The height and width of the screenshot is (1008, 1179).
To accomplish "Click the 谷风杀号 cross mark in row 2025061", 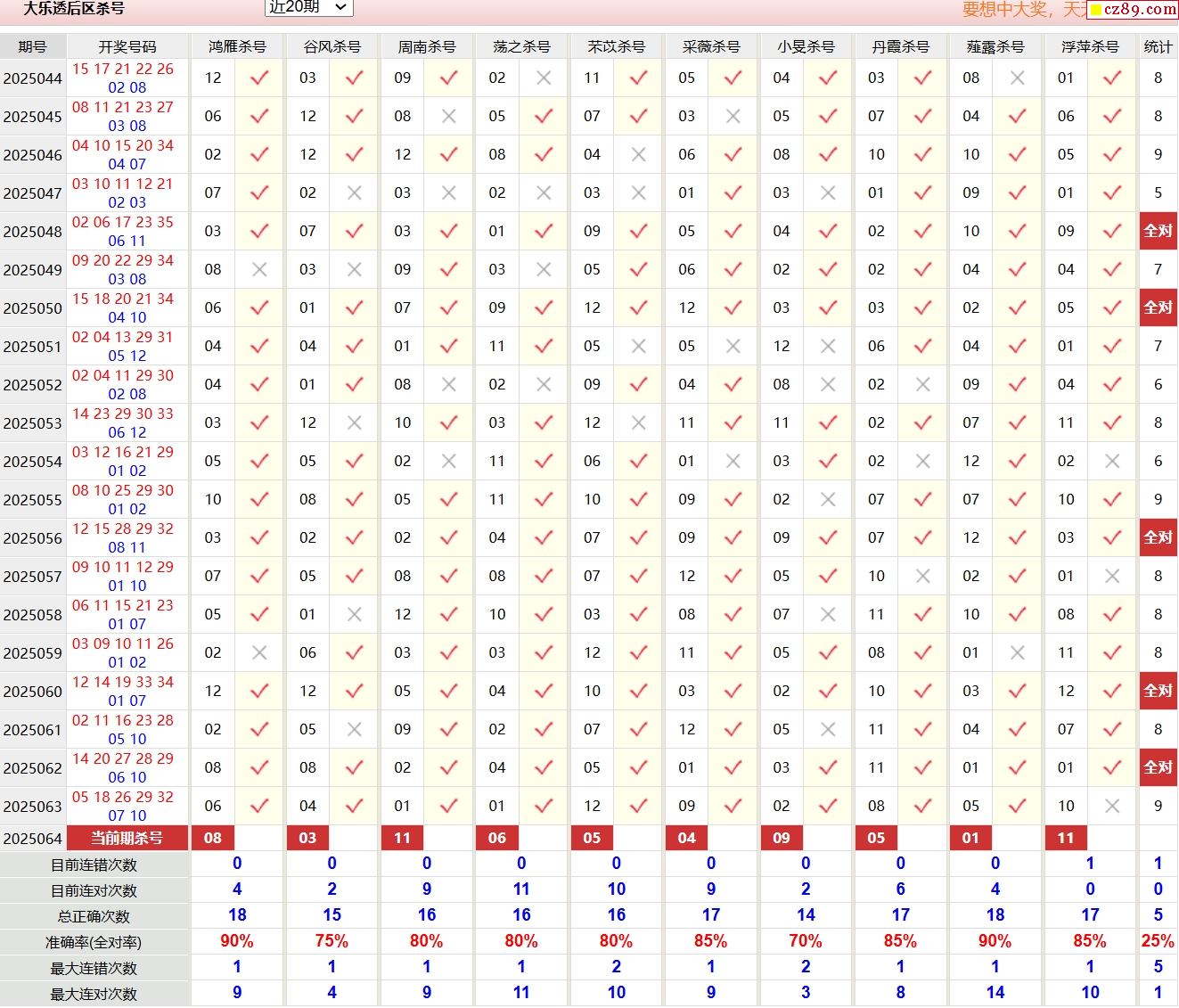I will [354, 730].
